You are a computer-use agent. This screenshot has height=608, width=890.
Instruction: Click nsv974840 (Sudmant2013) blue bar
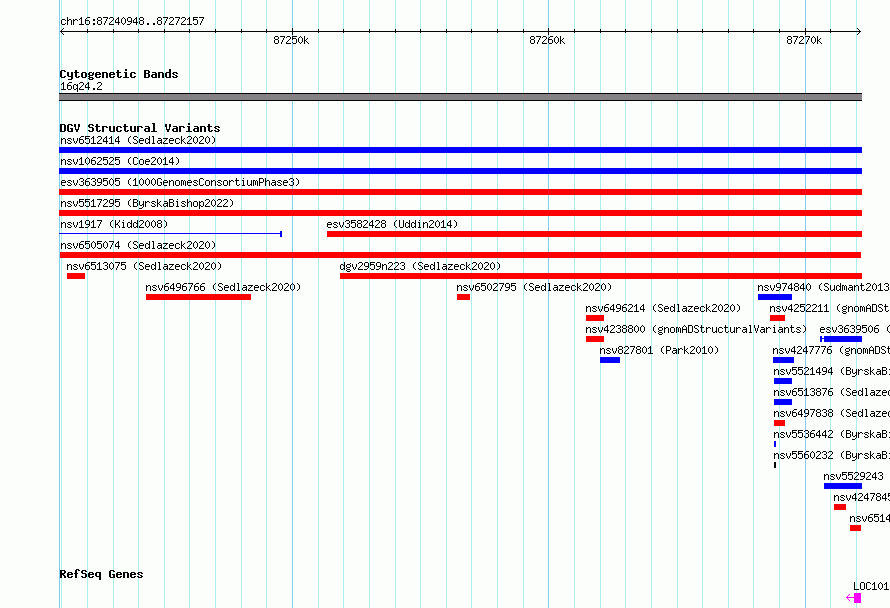click(x=775, y=297)
